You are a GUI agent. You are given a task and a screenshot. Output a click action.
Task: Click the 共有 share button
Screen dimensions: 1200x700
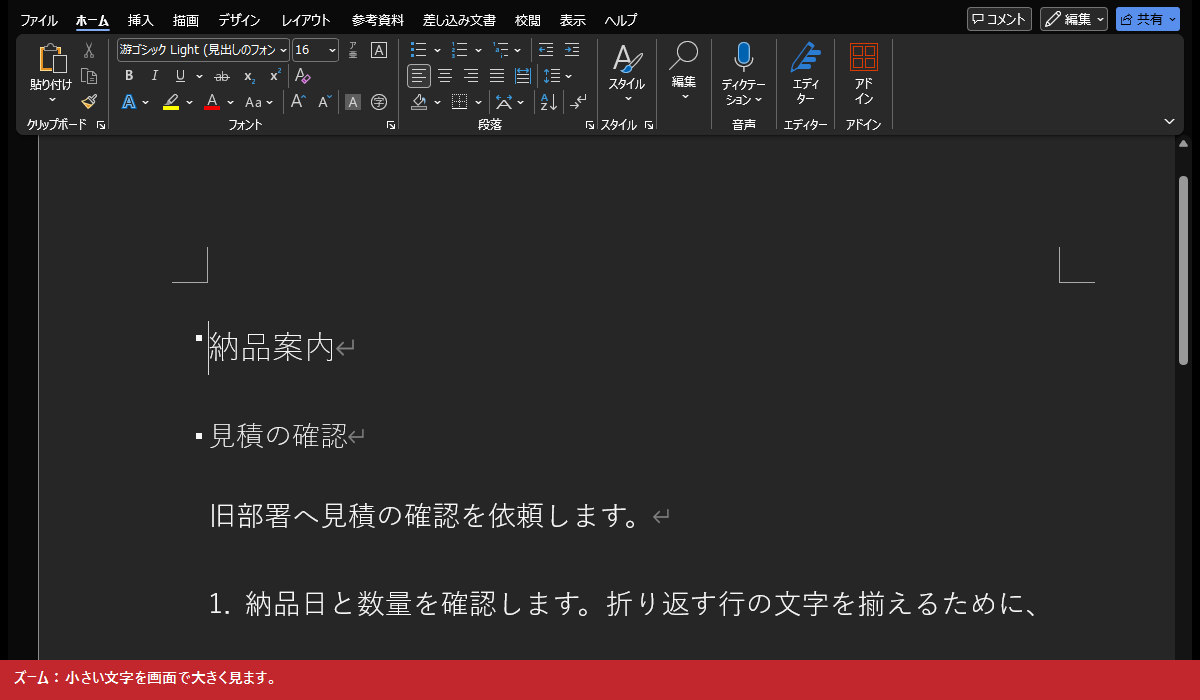1148,19
